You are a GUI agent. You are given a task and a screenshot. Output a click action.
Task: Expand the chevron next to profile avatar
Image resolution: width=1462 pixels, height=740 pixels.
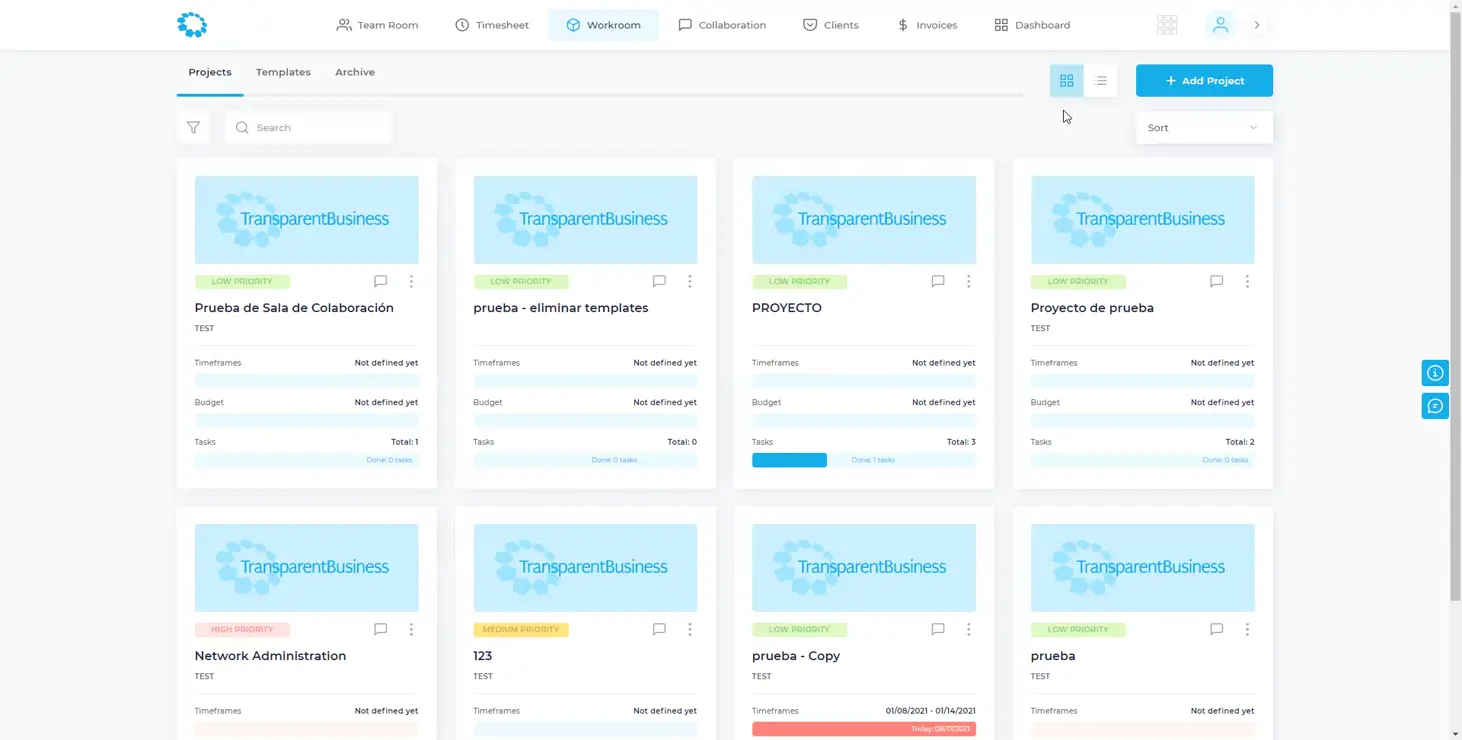(1257, 25)
